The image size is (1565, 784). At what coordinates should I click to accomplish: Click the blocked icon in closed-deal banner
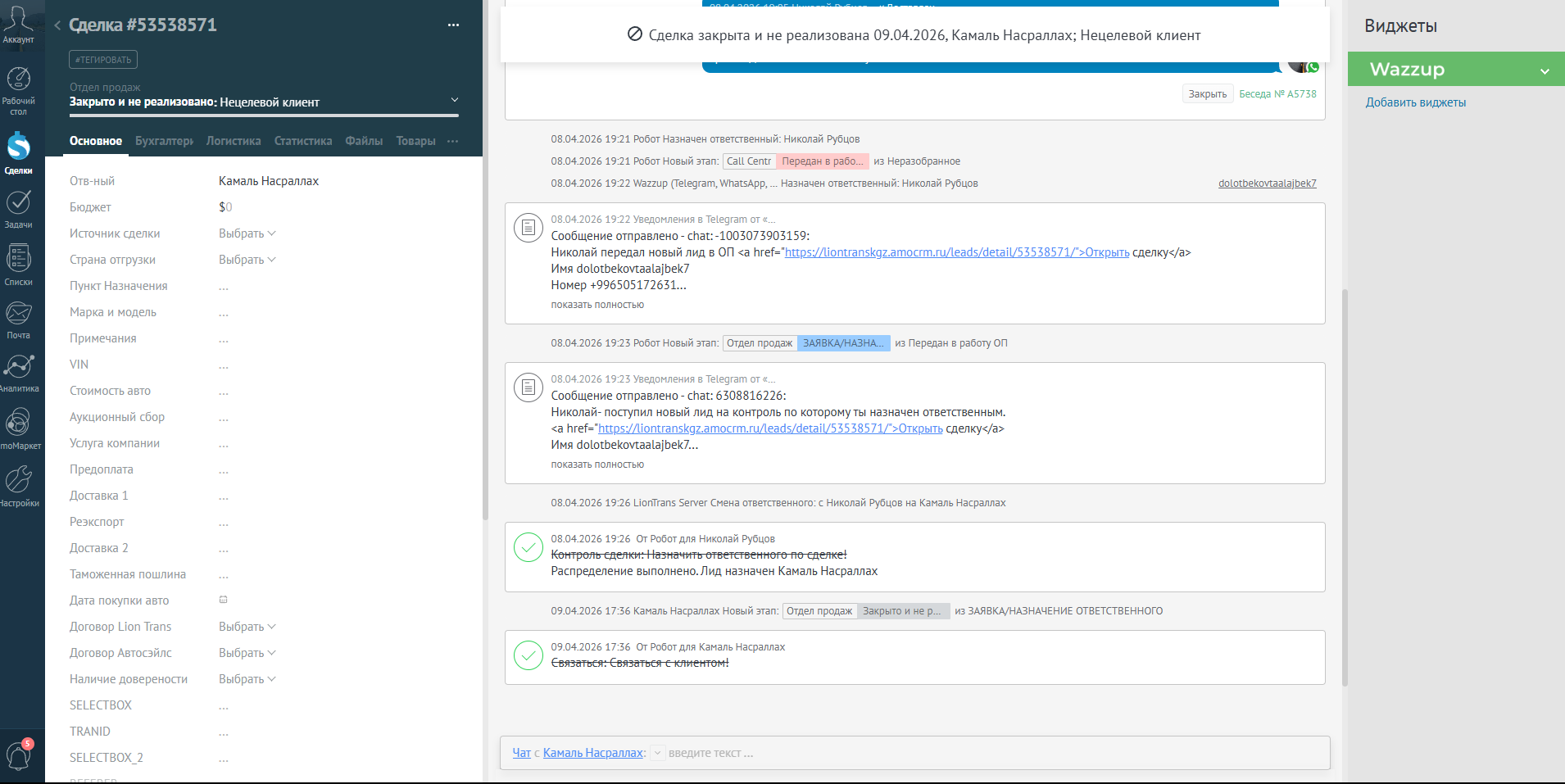pos(634,34)
